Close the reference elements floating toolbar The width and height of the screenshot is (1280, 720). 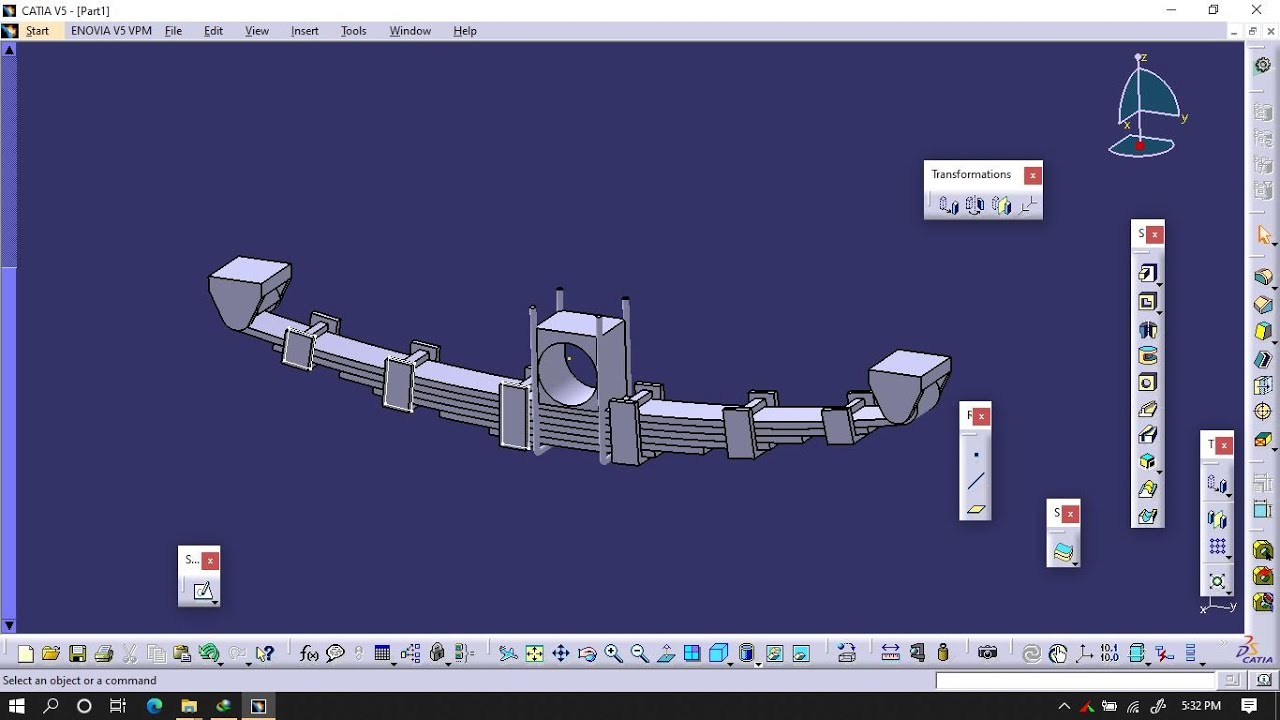pos(982,416)
